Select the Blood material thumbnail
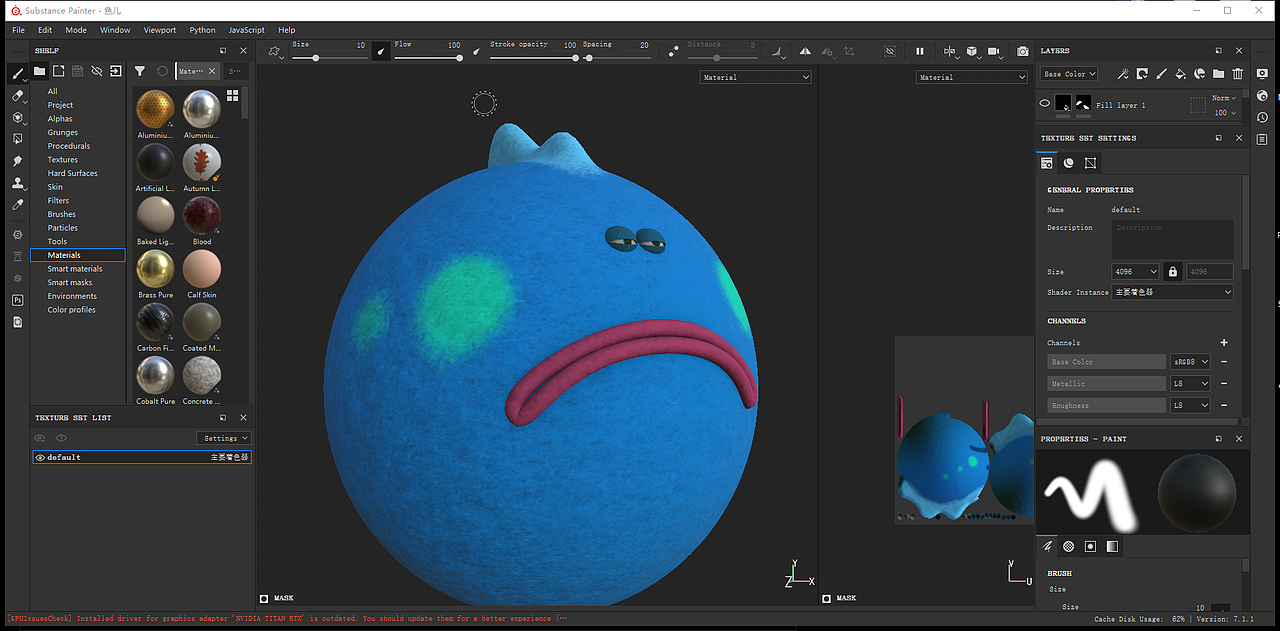Viewport: 1280px width, 631px height. point(202,215)
